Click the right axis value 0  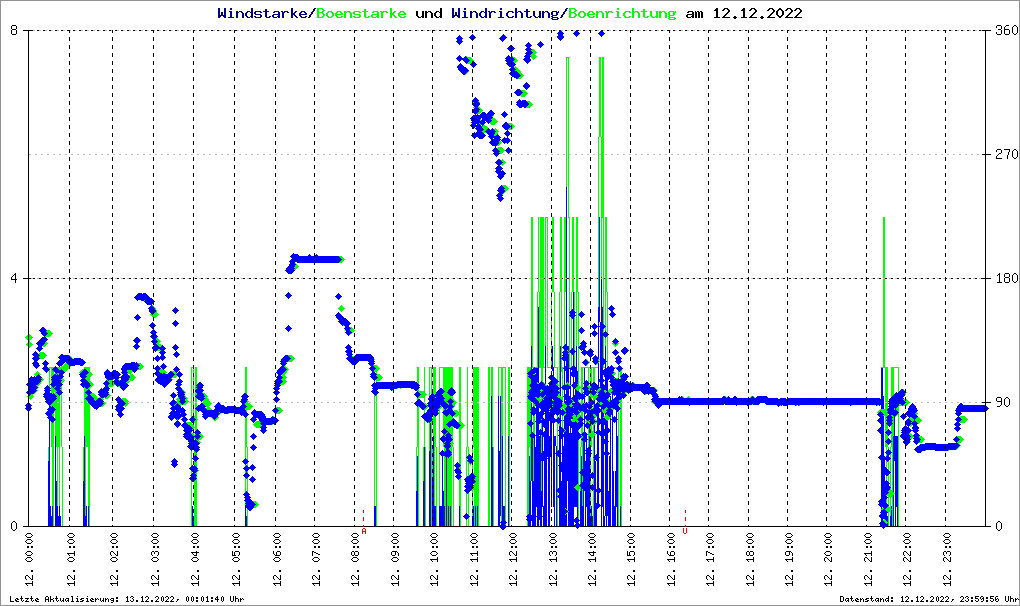tap(999, 526)
